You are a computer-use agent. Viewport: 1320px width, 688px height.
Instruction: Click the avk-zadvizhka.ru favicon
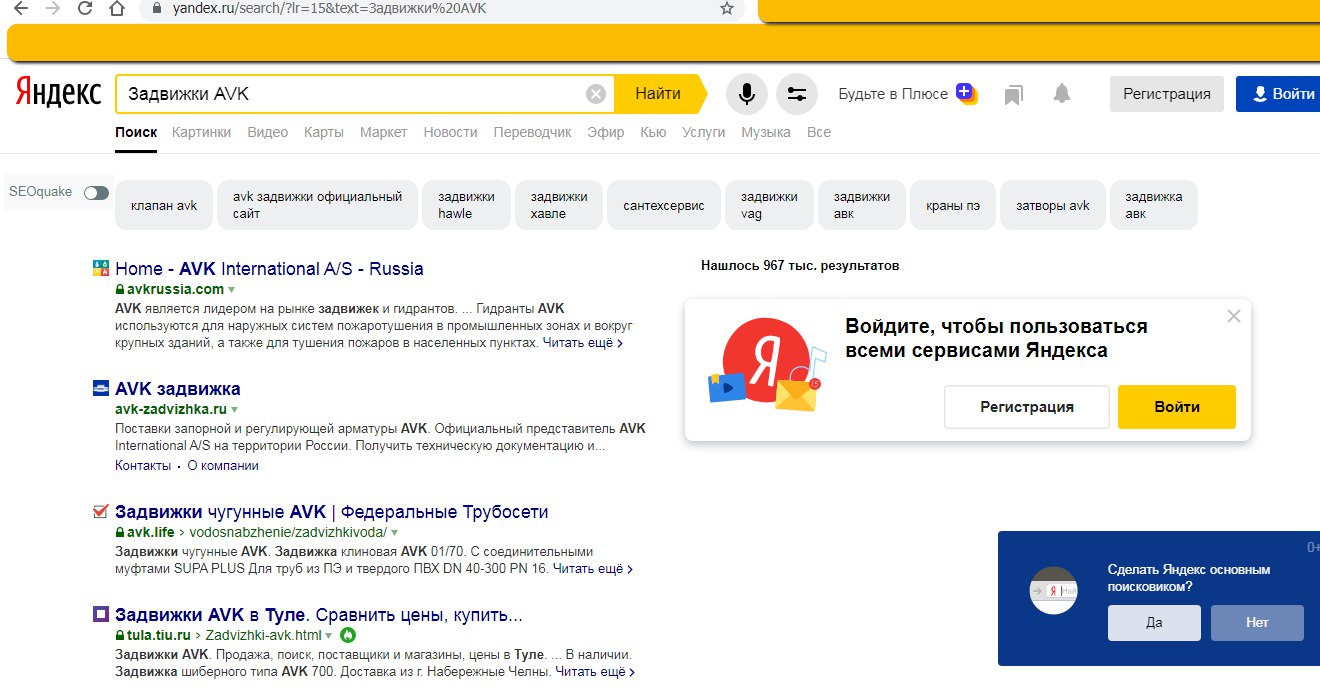point(100,388)
